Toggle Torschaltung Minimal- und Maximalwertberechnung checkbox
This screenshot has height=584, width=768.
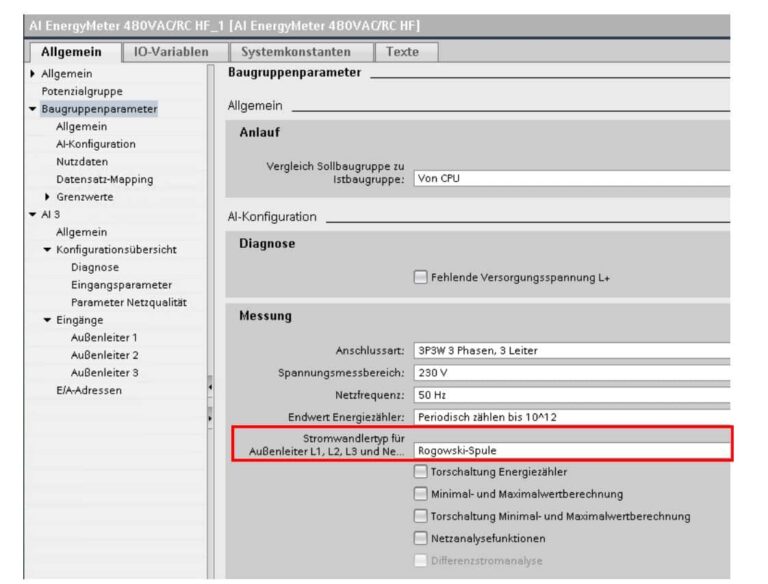point(420,516)
